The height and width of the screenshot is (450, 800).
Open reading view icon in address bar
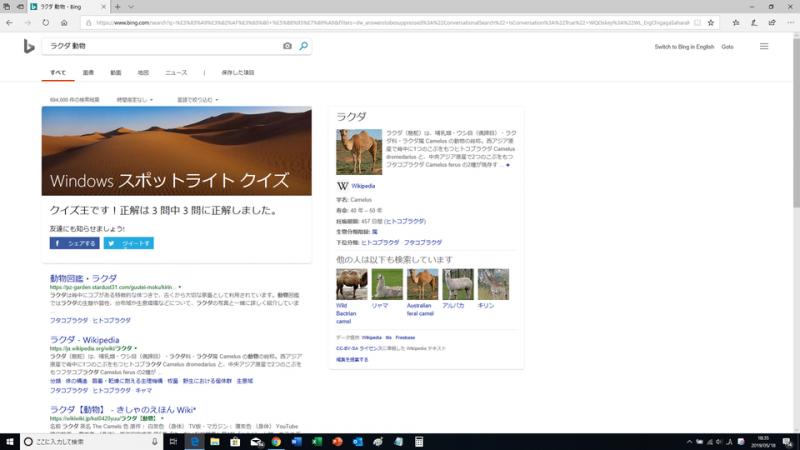coord(697,22)
